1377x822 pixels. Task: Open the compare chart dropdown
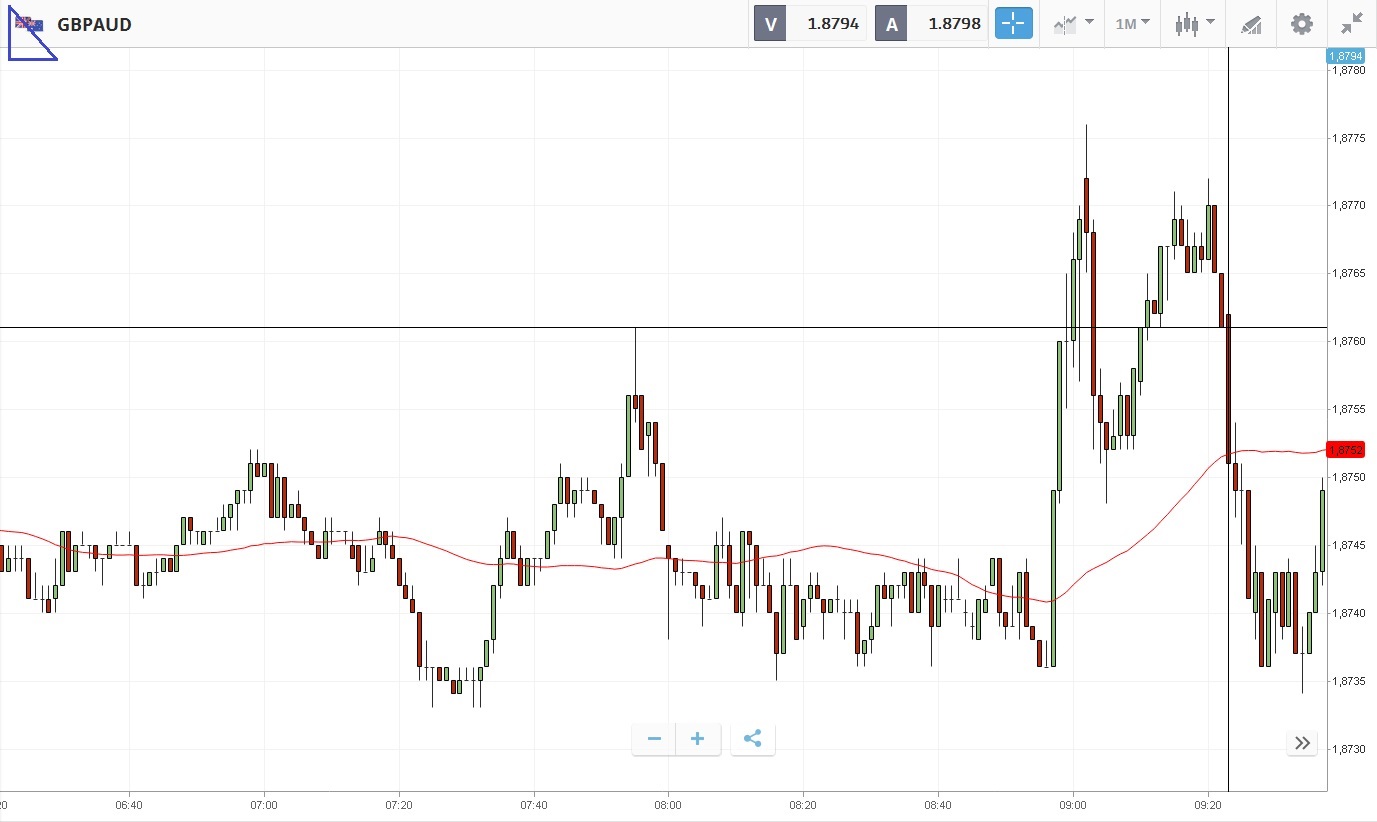1074,23
